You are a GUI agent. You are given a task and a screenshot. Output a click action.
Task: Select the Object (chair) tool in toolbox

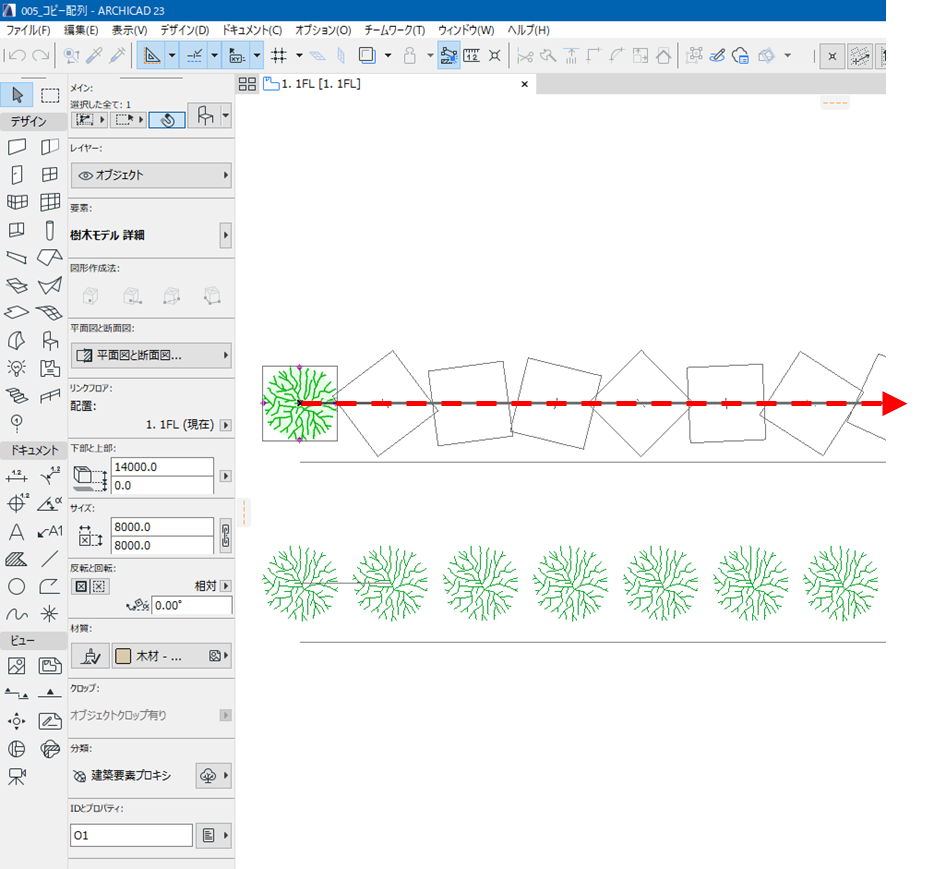click(x=50, y=340)
